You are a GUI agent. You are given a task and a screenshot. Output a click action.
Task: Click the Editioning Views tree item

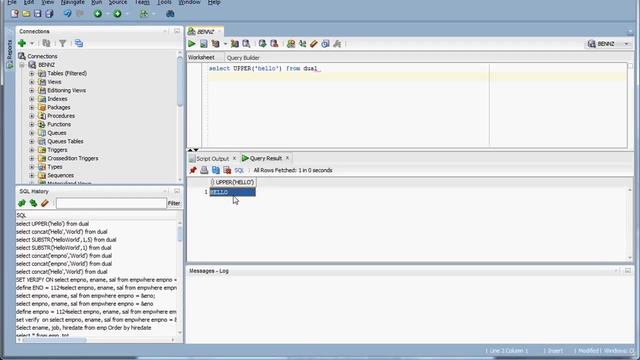tap(67, 91)
